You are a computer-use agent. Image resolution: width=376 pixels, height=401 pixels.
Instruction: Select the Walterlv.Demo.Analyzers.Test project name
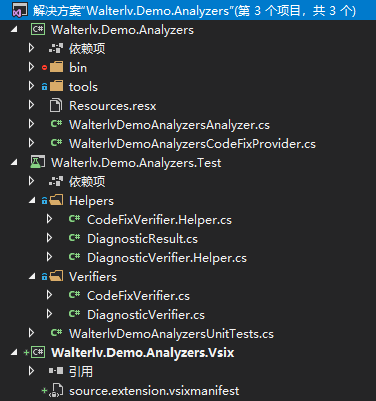(136, 163)
